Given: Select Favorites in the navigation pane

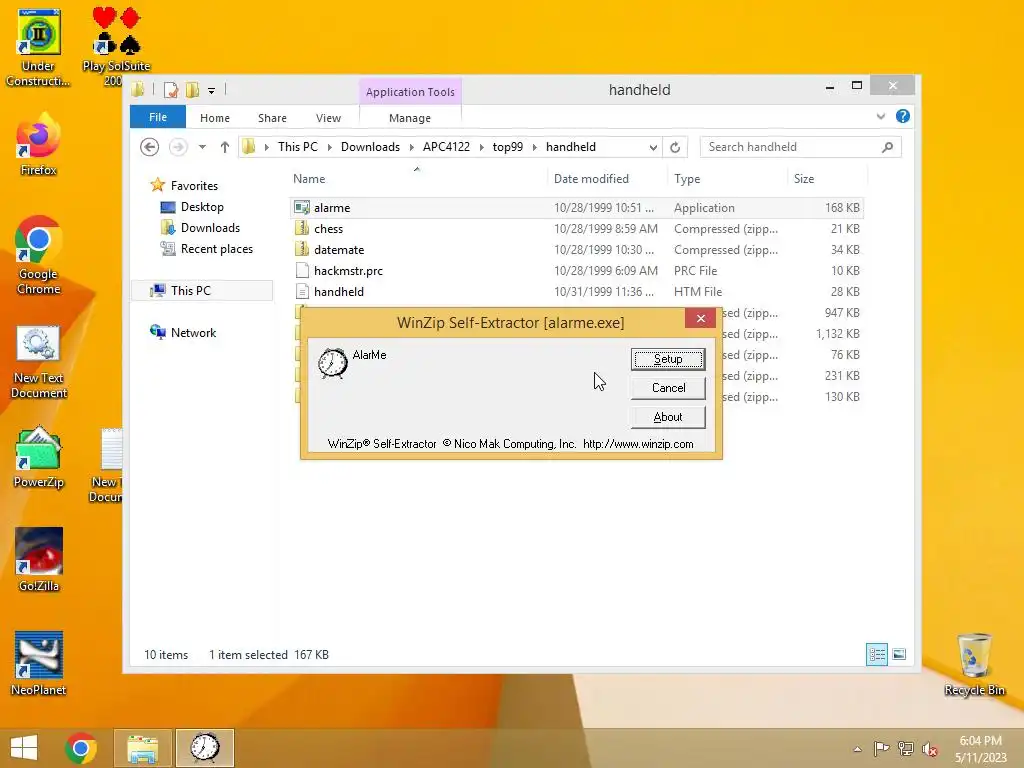Looking at the screenshot, I should tap(184, 185).
